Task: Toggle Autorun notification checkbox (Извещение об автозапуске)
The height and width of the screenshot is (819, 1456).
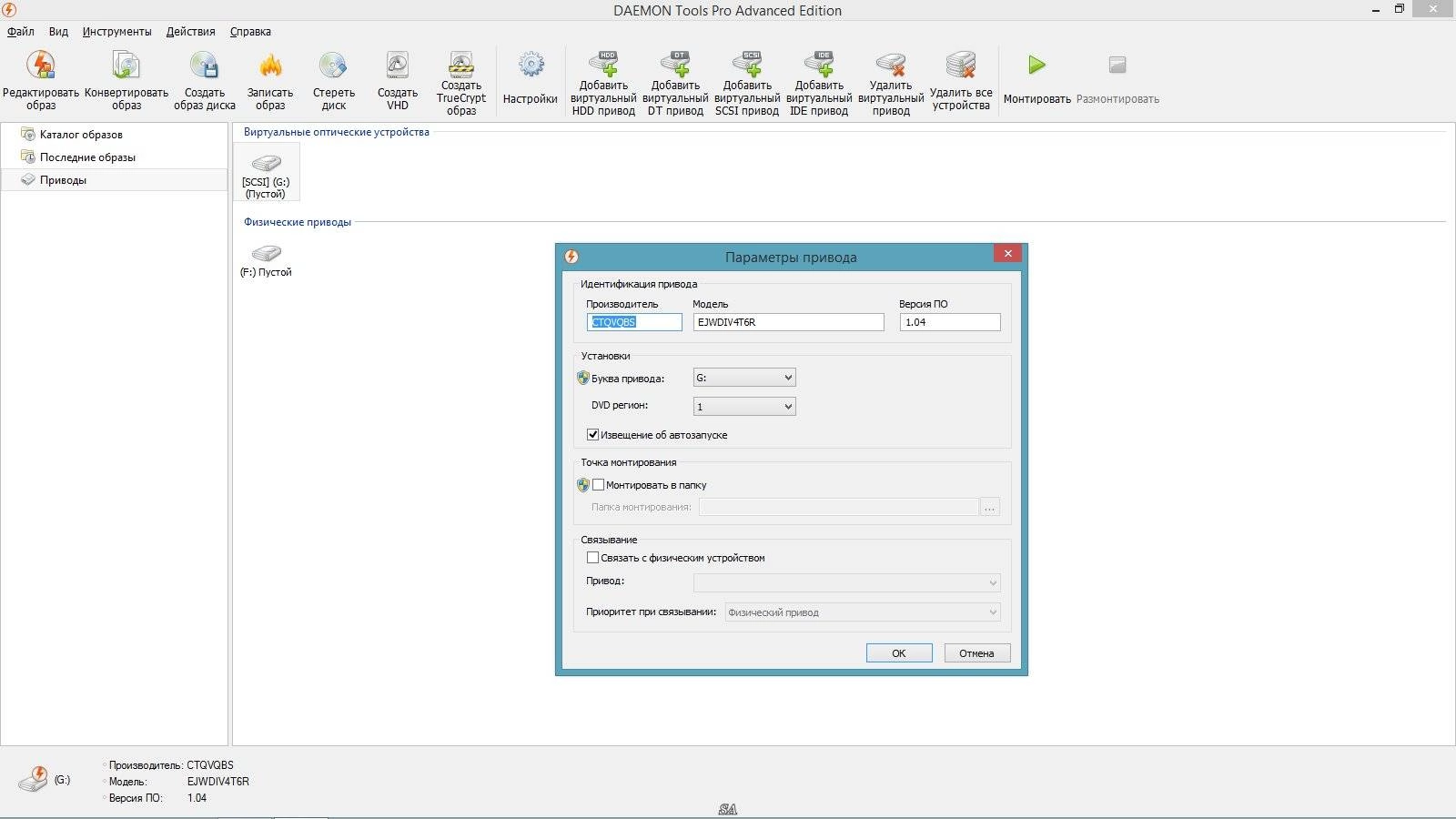Action: pos(592,434)
